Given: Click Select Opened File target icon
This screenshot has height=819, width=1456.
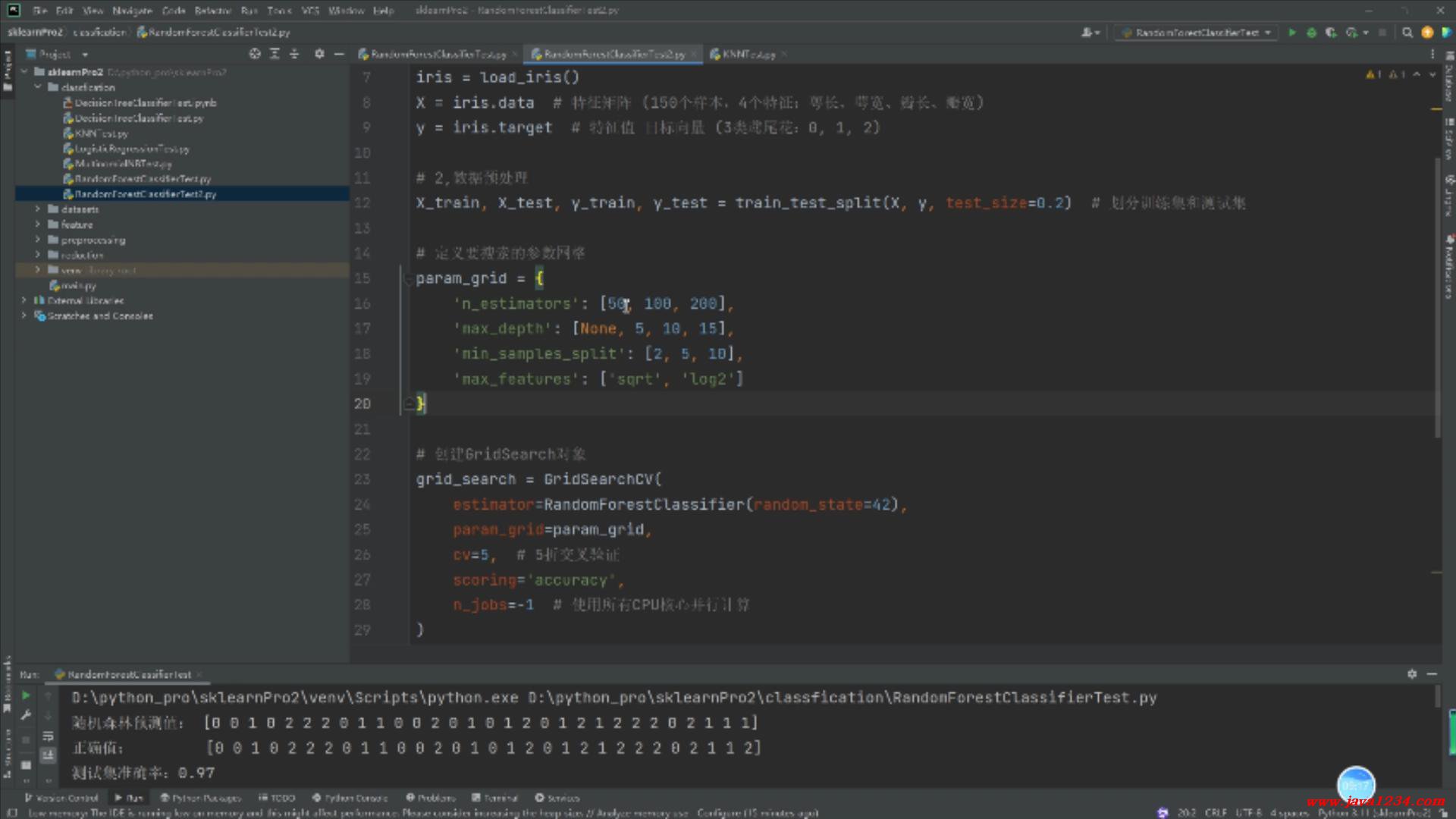Looking at the screenshot, I should coord(255,54).
